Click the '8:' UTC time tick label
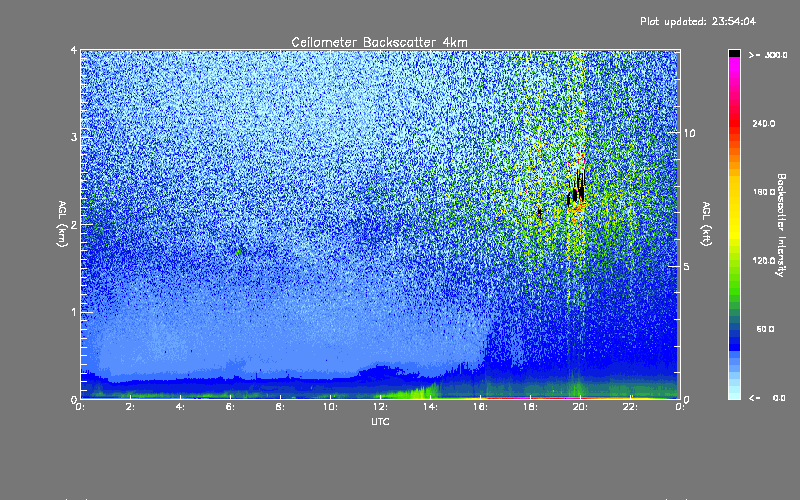This screenshot has height=500, width=800. click(x=280, y=407)
